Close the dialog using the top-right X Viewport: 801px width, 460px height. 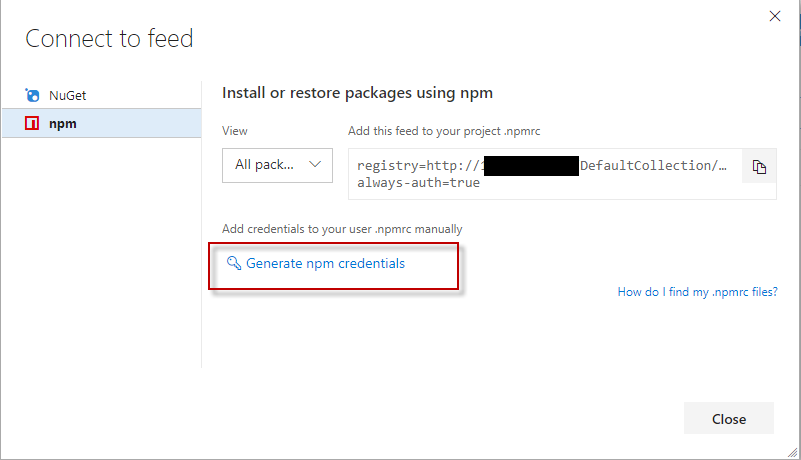774,16
